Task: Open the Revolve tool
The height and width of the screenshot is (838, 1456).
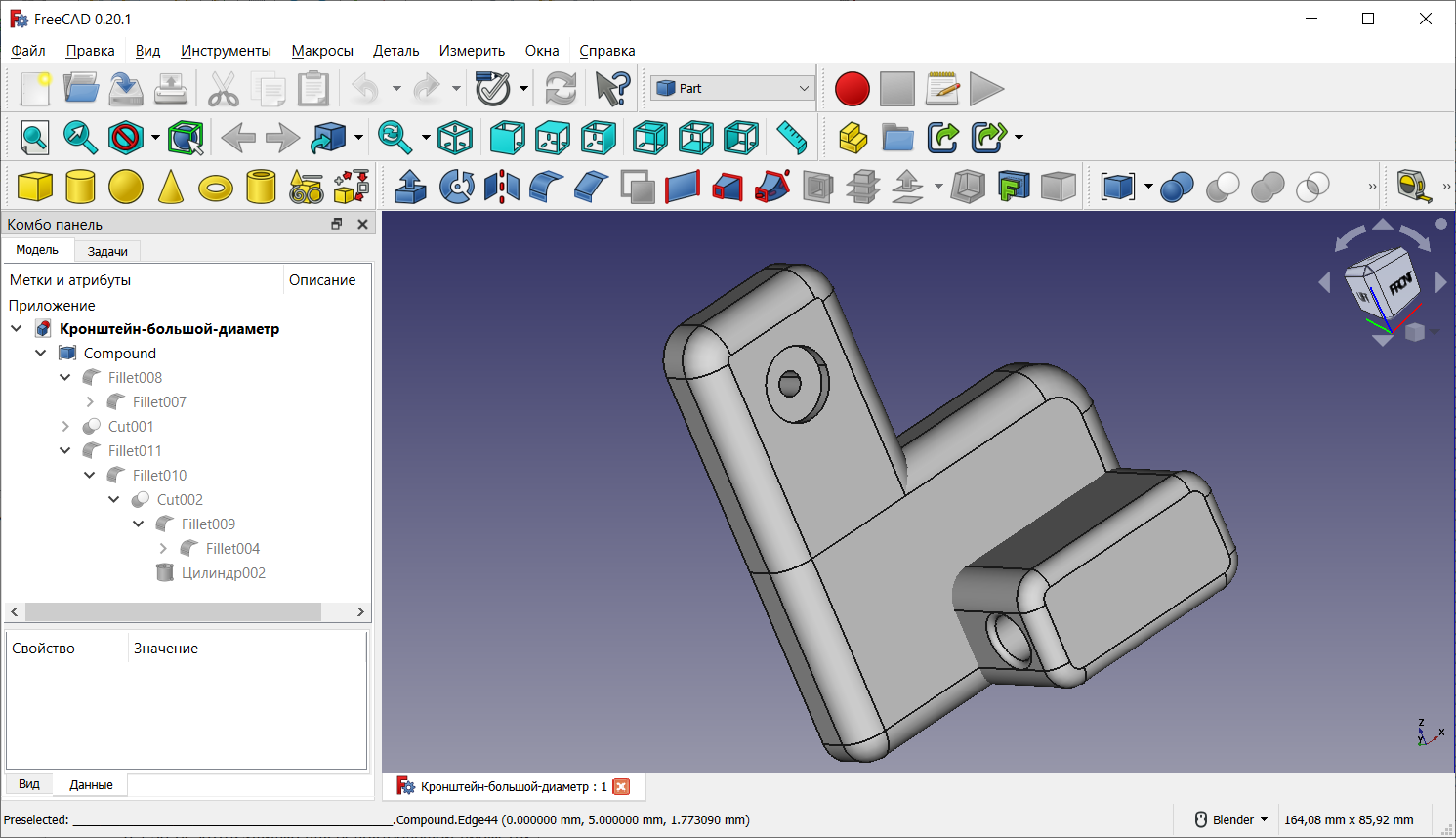Action: click(x=456, y=186)
